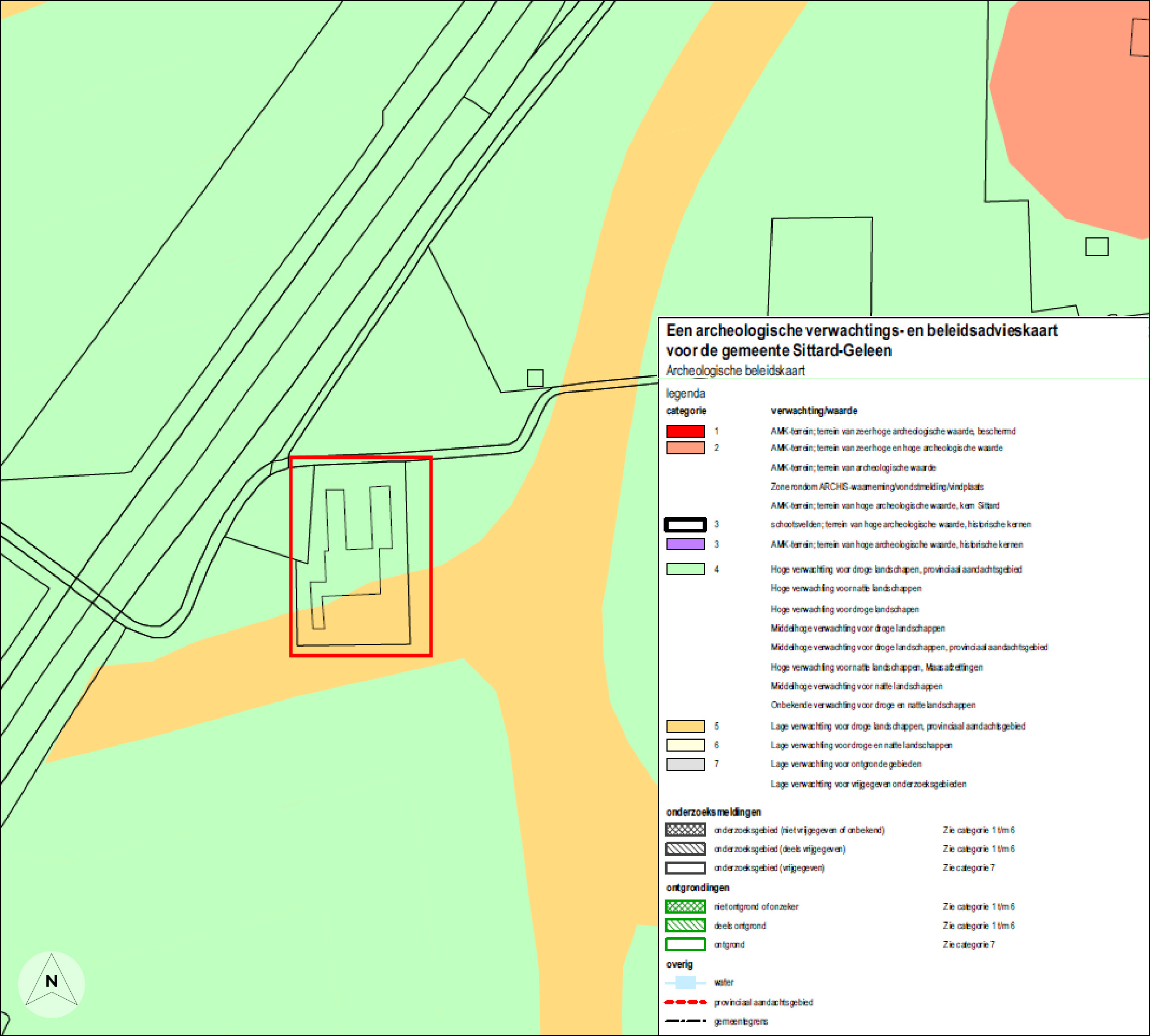Click the diagonal-hatched 'deels vrijgegeven' onderzoeksgebied symbol

(685, 849)
